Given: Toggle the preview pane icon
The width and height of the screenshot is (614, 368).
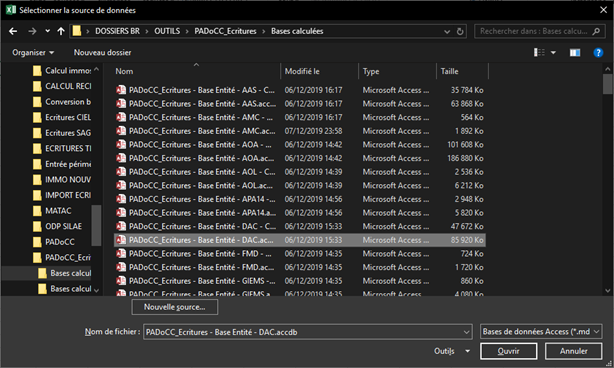Looking at the screenshot, I should pyautogui.click(x=575, y=52).
